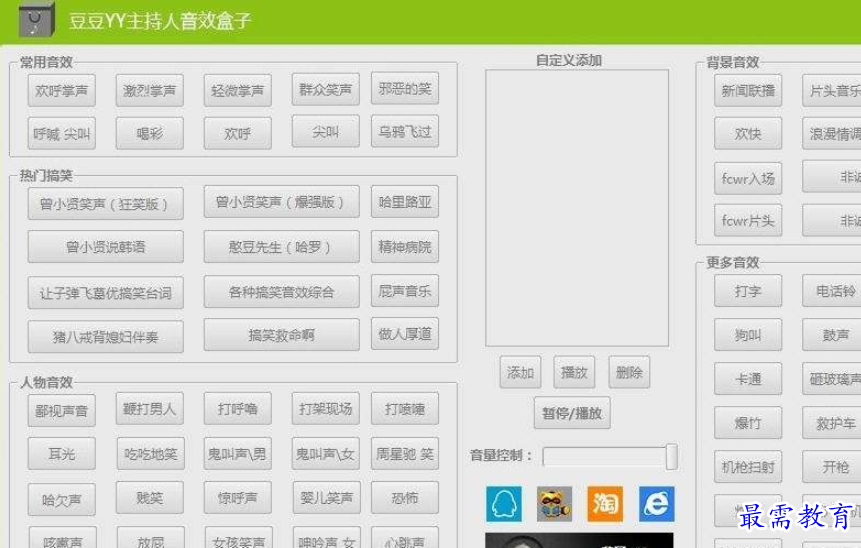Play 新闻联播 background sound
Viewport: 861px width, 548px height.
[x=748, y=91]
